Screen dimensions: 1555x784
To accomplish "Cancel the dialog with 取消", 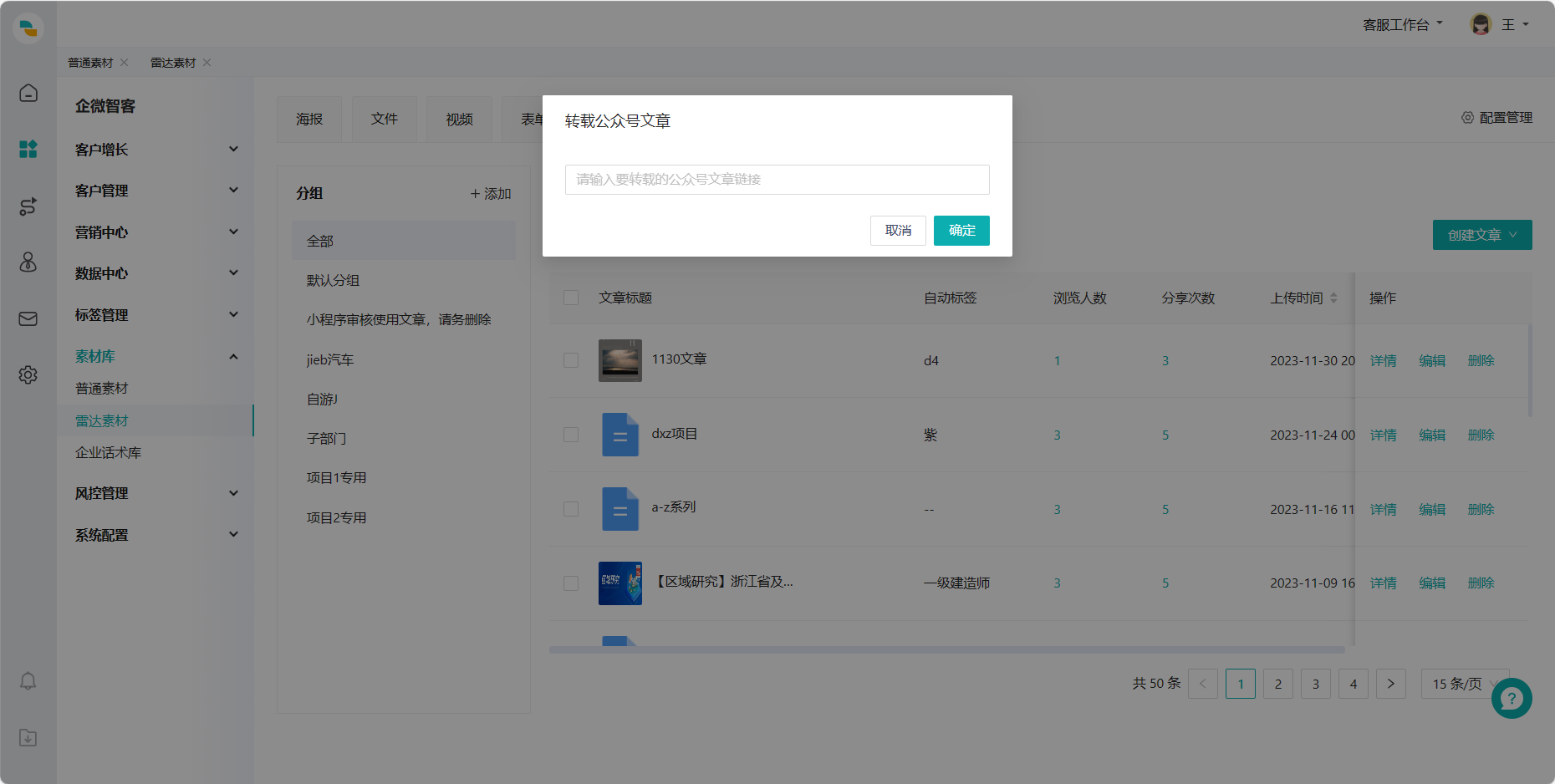I will coord(898,231).
